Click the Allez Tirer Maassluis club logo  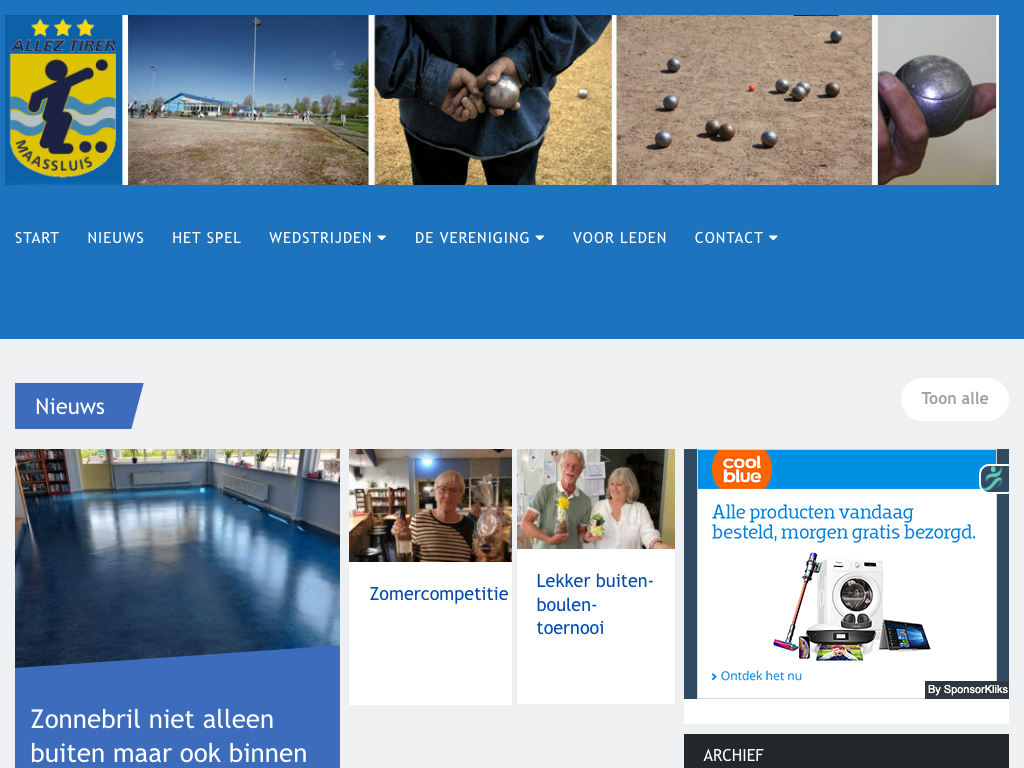[63, 100]
